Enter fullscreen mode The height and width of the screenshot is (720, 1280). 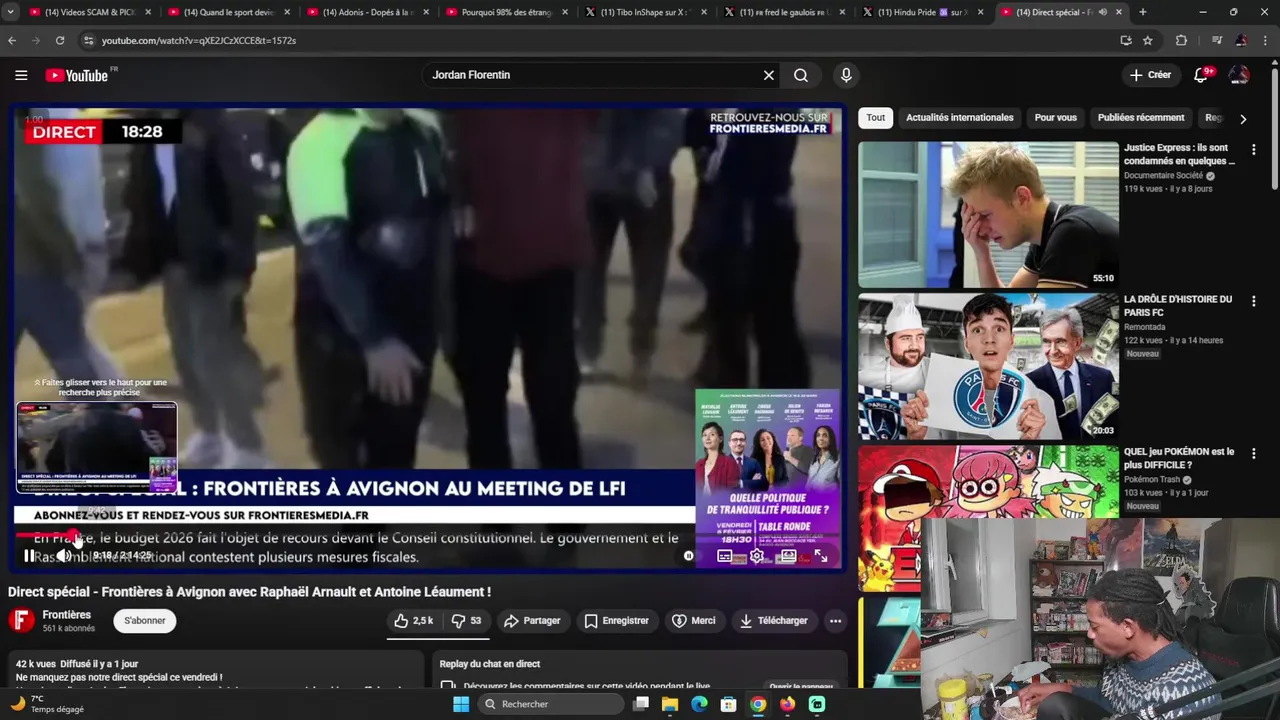(x=821, y=556)
